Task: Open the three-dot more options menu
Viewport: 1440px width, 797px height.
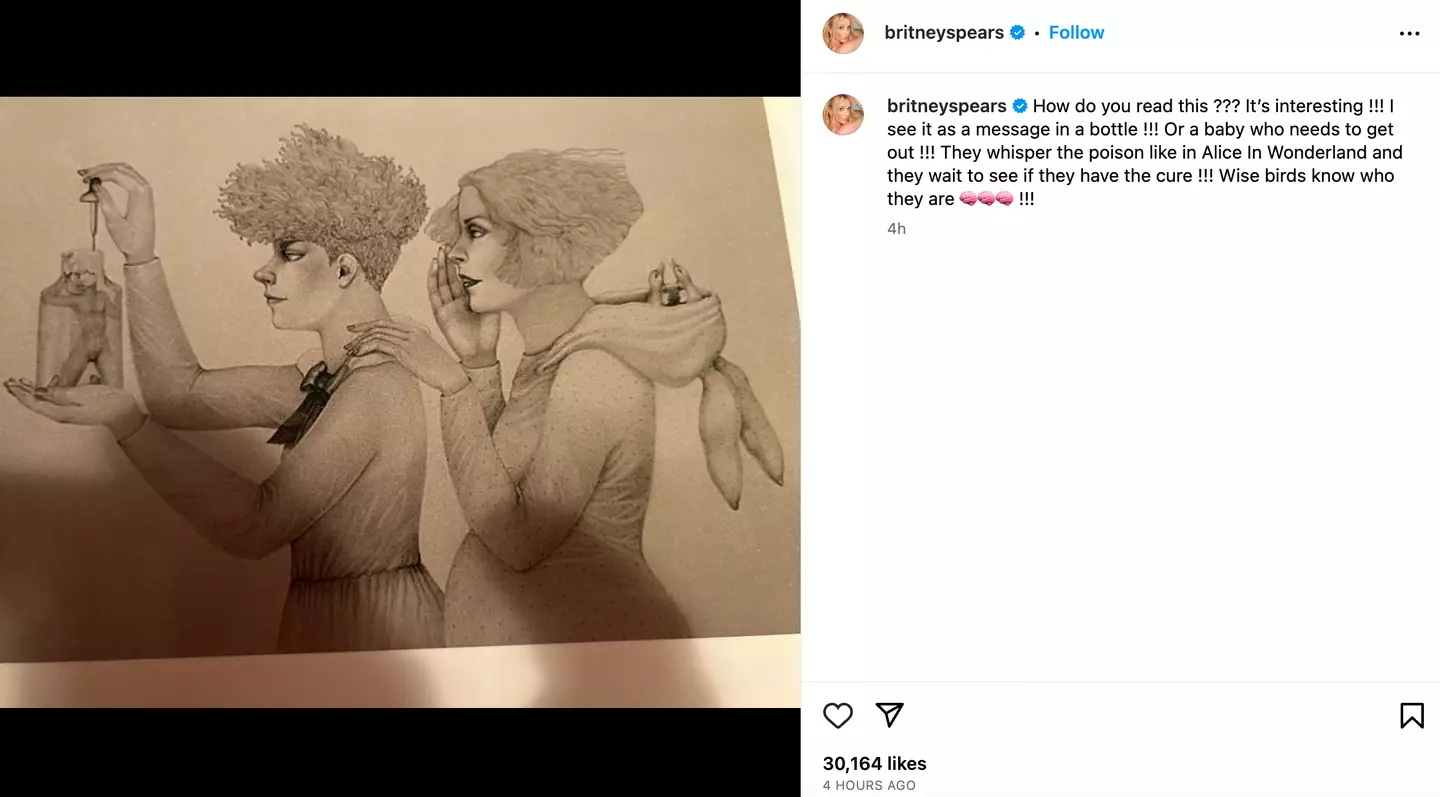Action: tap(1409, 34)
